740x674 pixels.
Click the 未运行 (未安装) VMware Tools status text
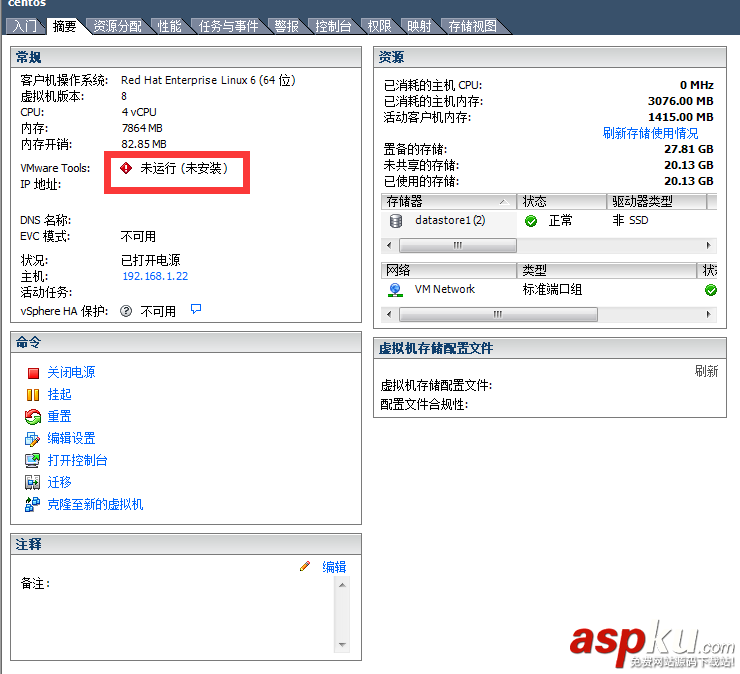[x=185, y=168]
